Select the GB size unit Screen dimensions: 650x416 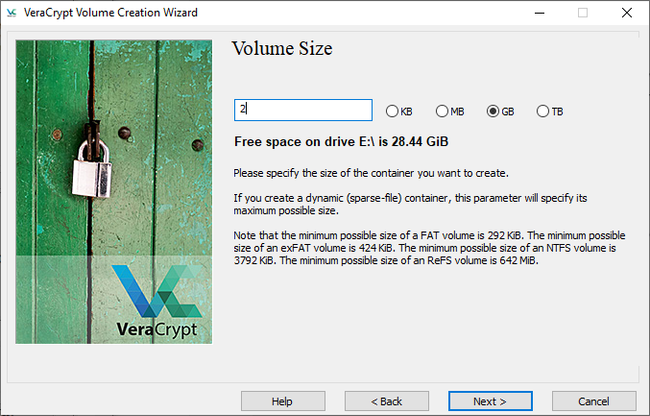click(500, 111)
